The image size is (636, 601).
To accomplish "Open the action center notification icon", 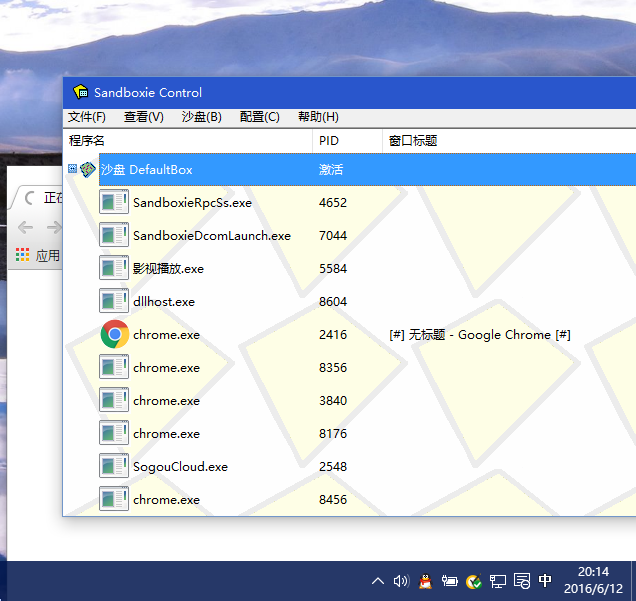I will pos(522,581).
